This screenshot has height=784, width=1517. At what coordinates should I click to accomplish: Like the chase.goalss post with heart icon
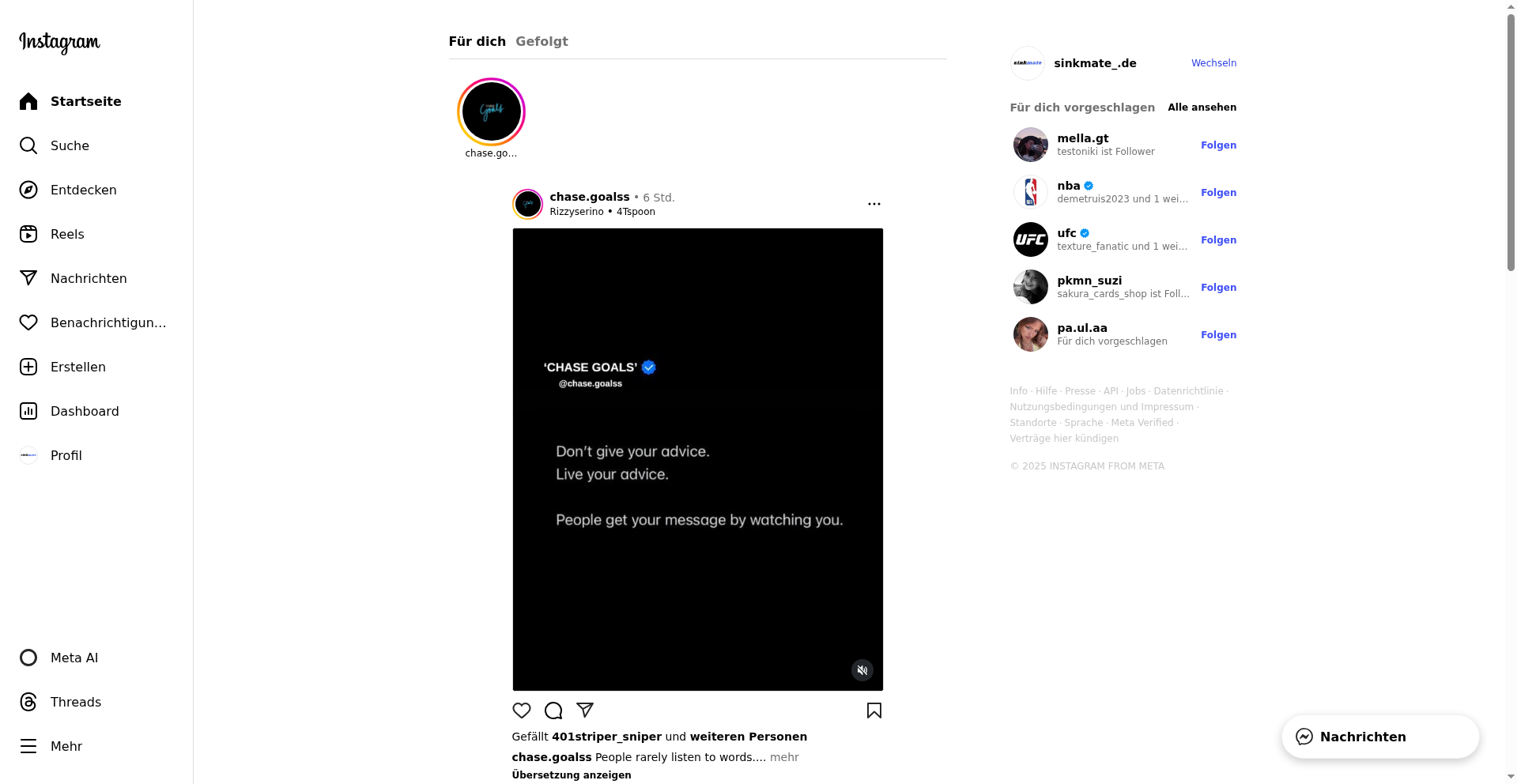coord(522,710)
